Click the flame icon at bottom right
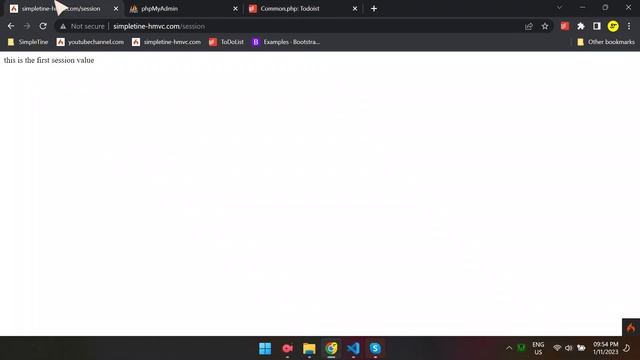 (x=631, y=327)
